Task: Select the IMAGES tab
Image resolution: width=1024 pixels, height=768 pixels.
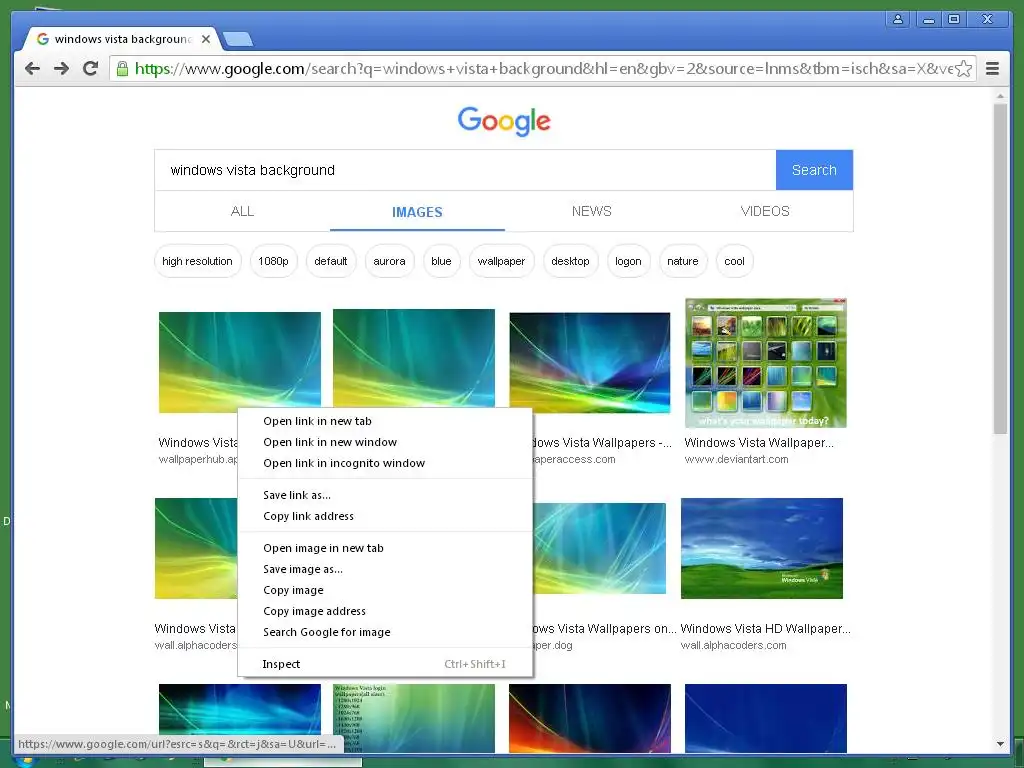Action: tap(417, 212)
